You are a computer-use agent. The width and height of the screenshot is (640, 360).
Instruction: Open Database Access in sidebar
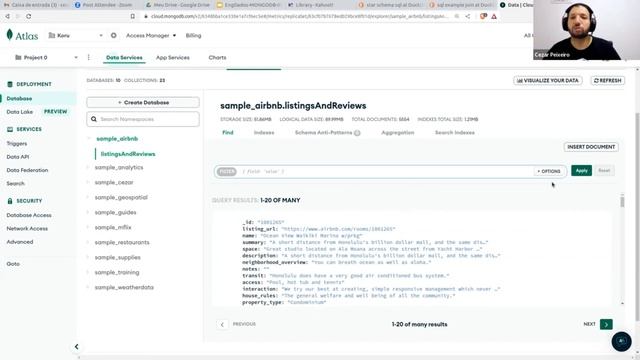click(x=29, y=215)
